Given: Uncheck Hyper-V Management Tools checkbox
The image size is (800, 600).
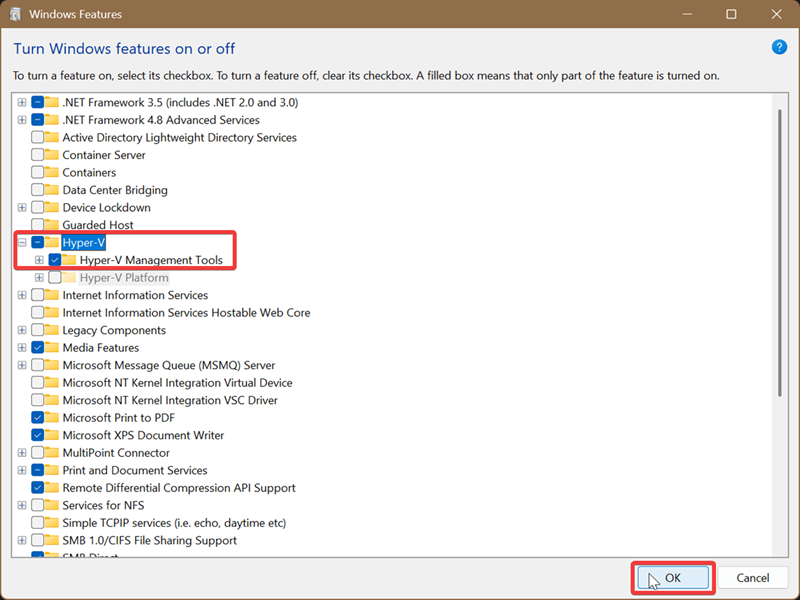Looking at the screenshot, I should 55,260.
